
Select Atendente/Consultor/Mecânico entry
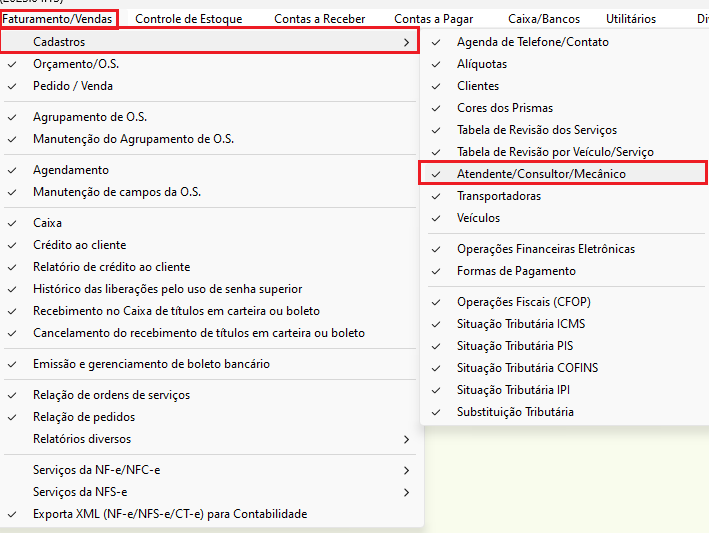(541, 174)
